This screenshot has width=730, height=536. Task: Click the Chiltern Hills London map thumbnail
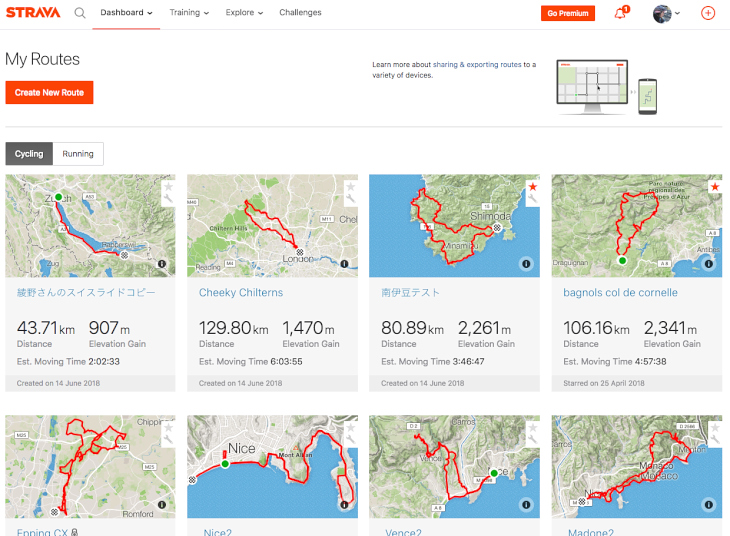tap(272, 226)
